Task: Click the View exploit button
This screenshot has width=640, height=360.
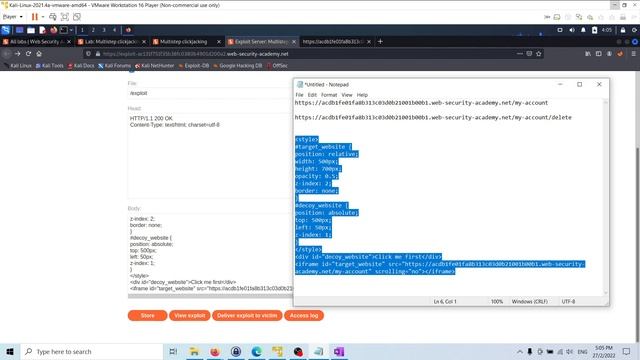Action: 189,316
